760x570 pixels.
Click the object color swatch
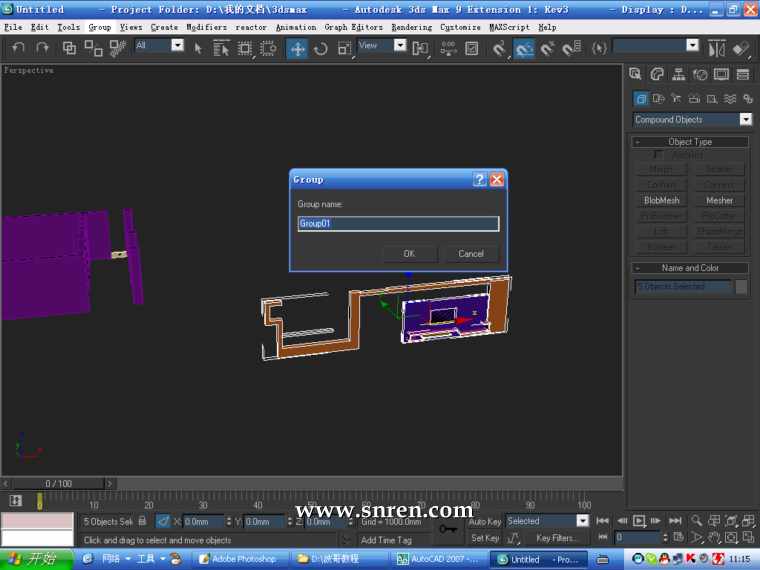click(741, 287)
